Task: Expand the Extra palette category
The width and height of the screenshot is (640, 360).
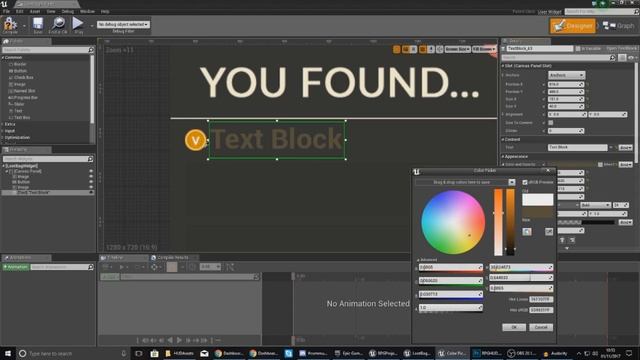Action: [x=3, y=124]
